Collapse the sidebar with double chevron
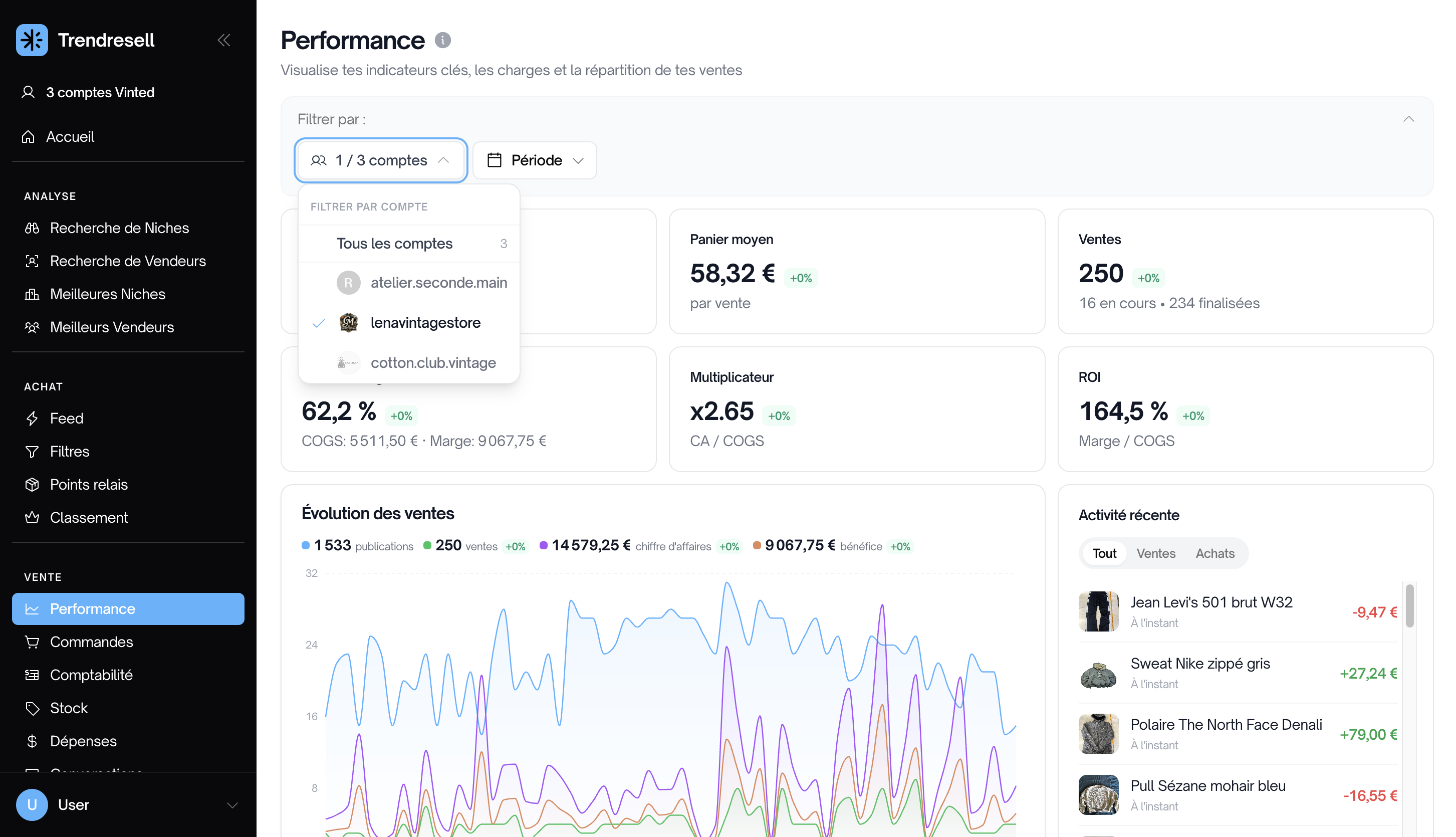1456x837 pixels. tap(224, 40)
